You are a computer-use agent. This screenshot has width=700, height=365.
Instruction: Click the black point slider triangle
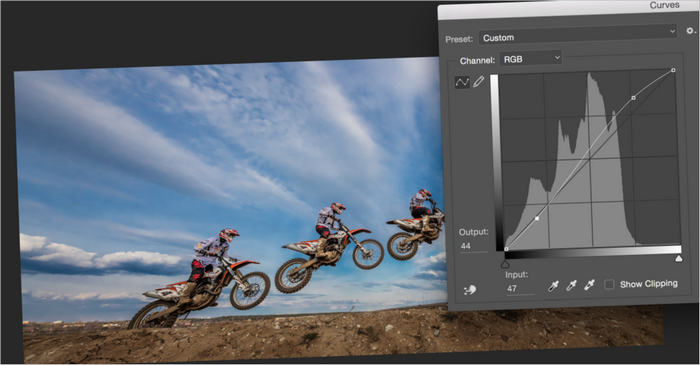coord(505,264)
